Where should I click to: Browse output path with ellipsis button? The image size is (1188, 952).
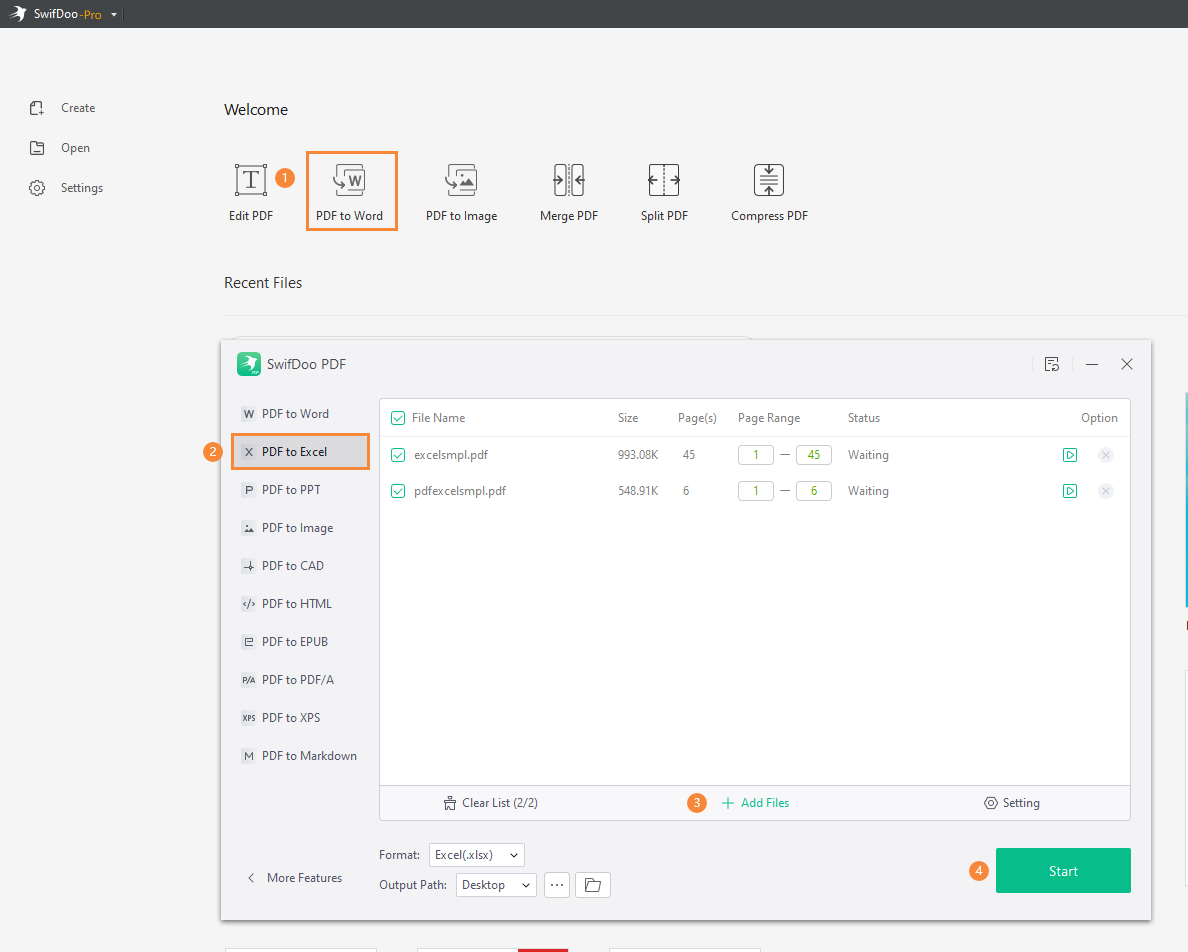point(557,885)
